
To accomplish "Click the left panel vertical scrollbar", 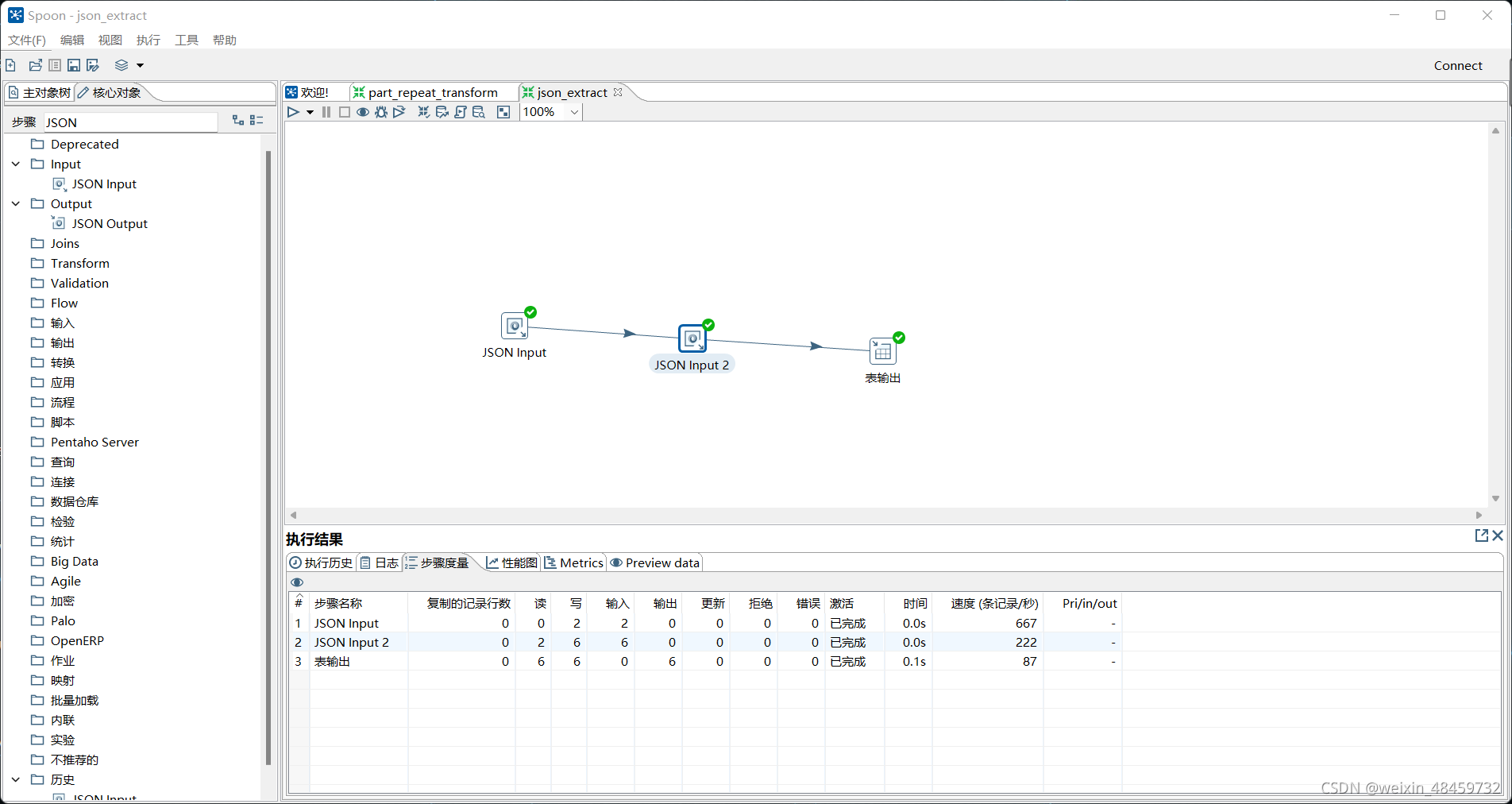I will [268, 457].
